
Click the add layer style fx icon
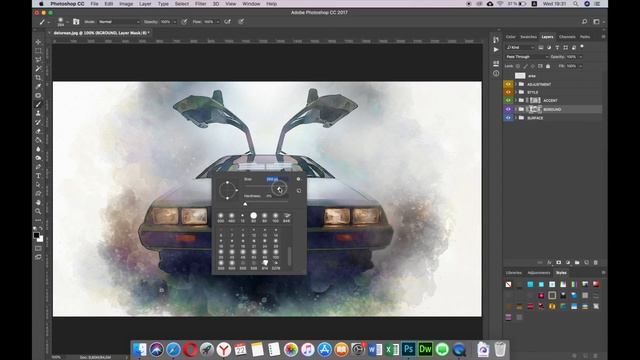549,262
